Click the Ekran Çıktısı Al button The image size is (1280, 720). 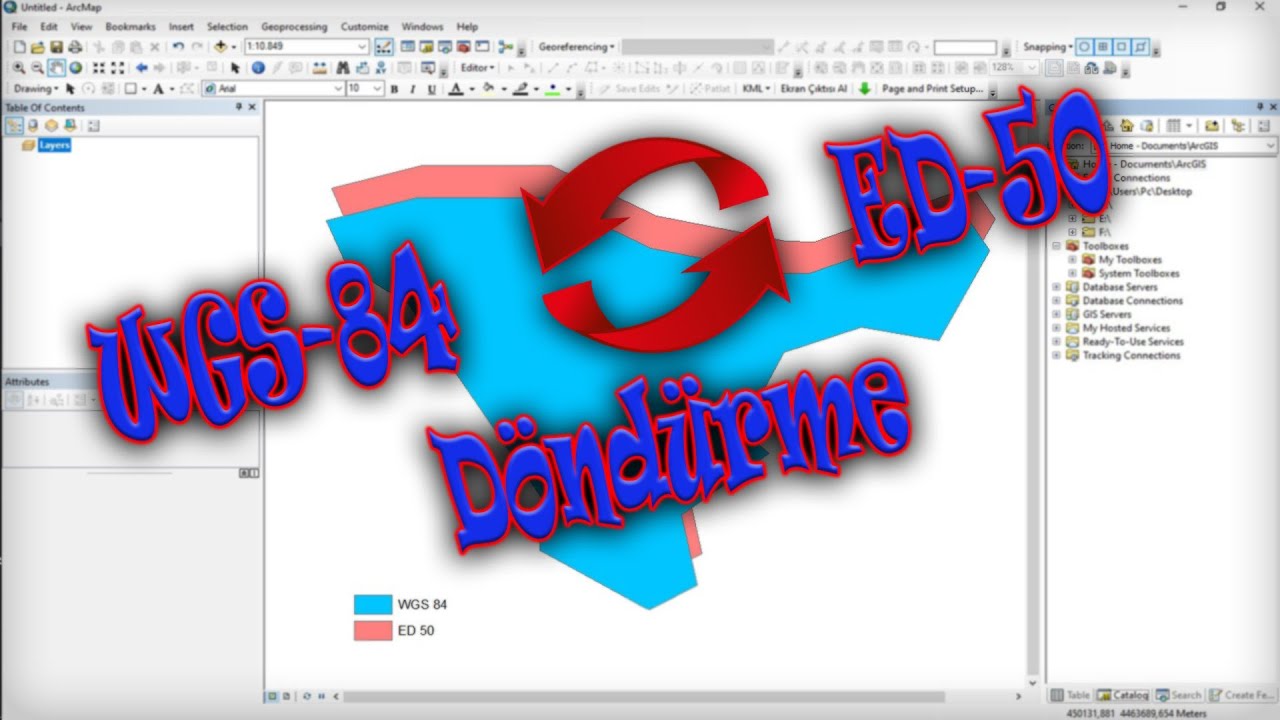tap(813, 89)
